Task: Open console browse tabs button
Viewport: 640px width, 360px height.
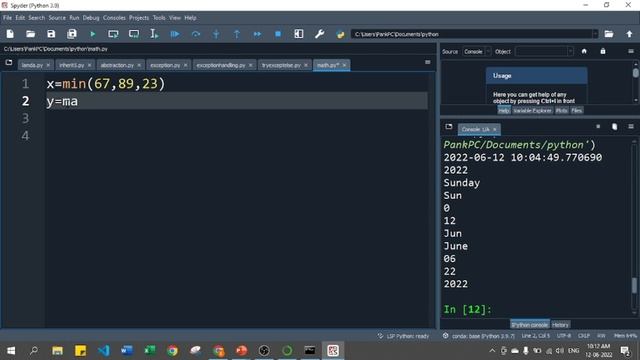Action: (x=449, y=127)
